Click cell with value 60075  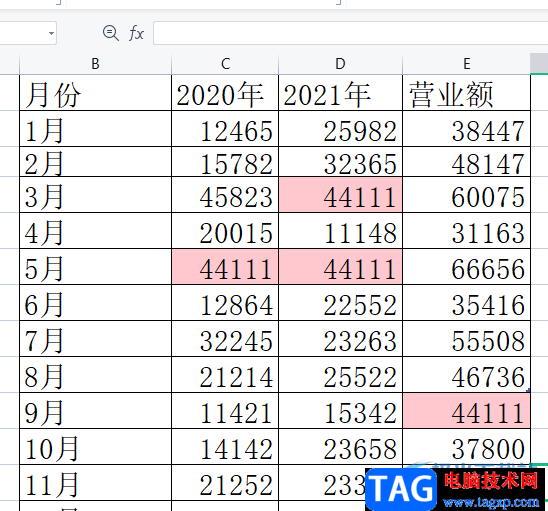pos(467,195)
